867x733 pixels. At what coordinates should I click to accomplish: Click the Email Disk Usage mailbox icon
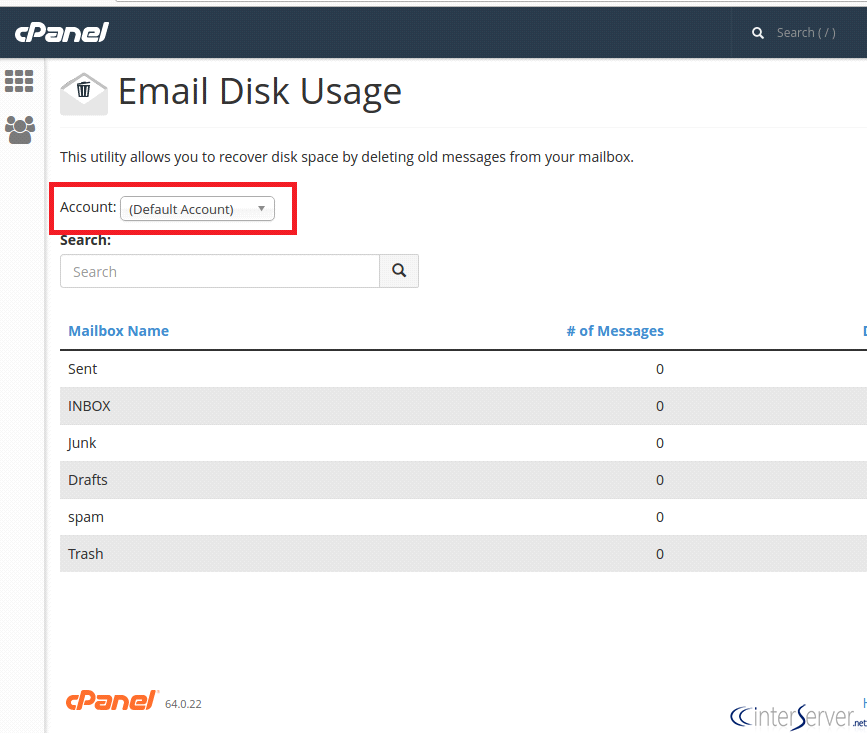pos(83,91)
